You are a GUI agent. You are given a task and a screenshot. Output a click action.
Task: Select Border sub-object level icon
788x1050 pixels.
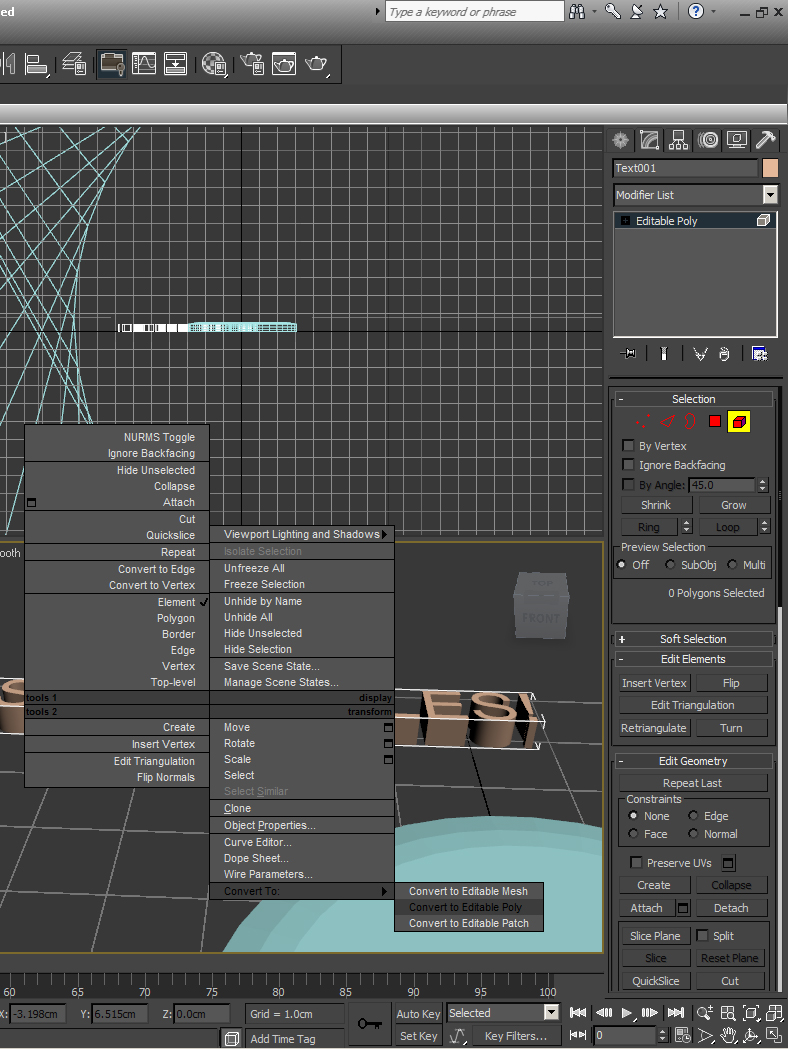[x=690, y=421]
